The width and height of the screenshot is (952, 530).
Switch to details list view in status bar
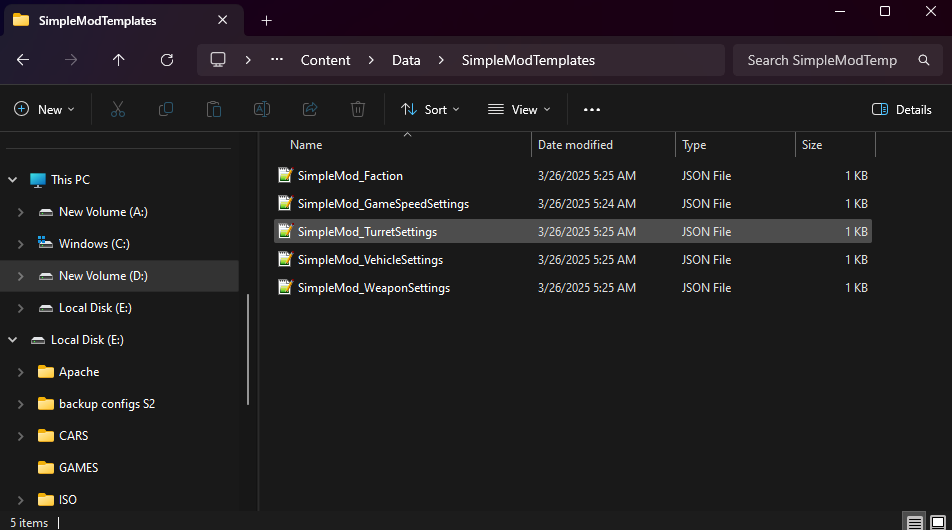pos(914,522)
